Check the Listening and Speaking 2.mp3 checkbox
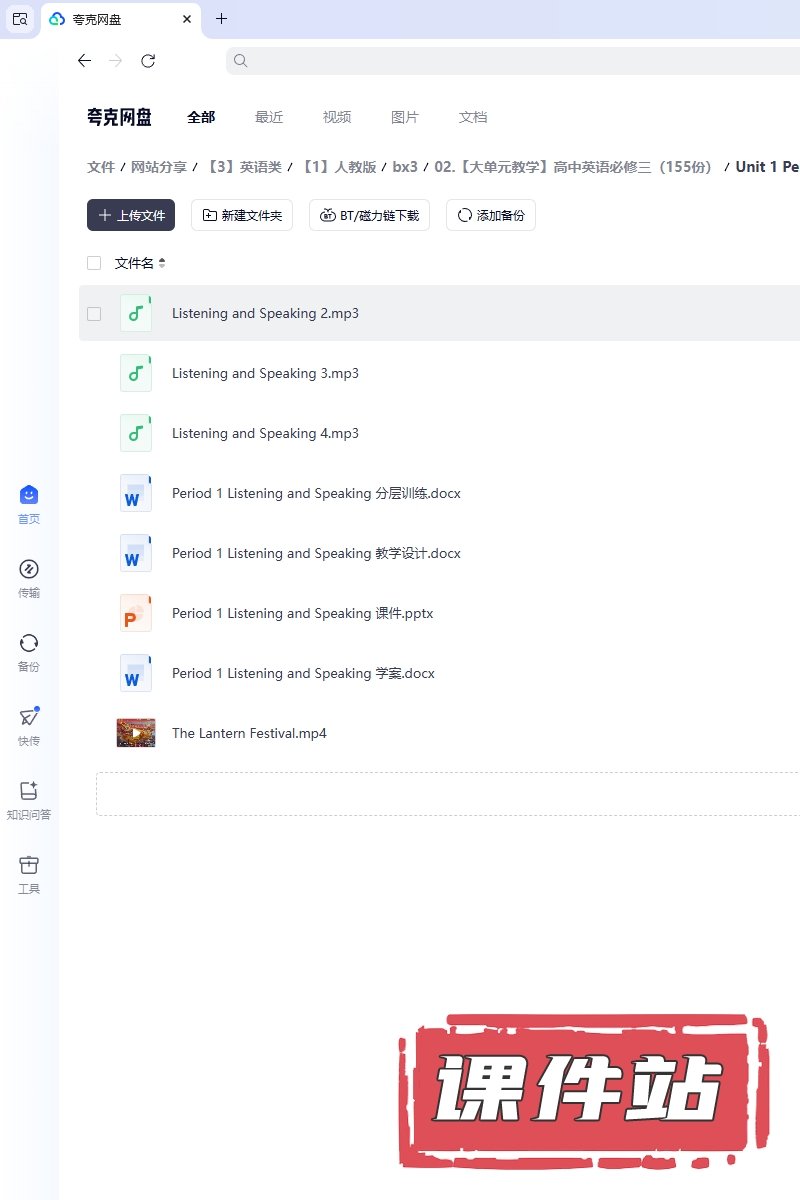Image resolution: width=800 pixels, height=1200 pixels. tap(94, 314)
